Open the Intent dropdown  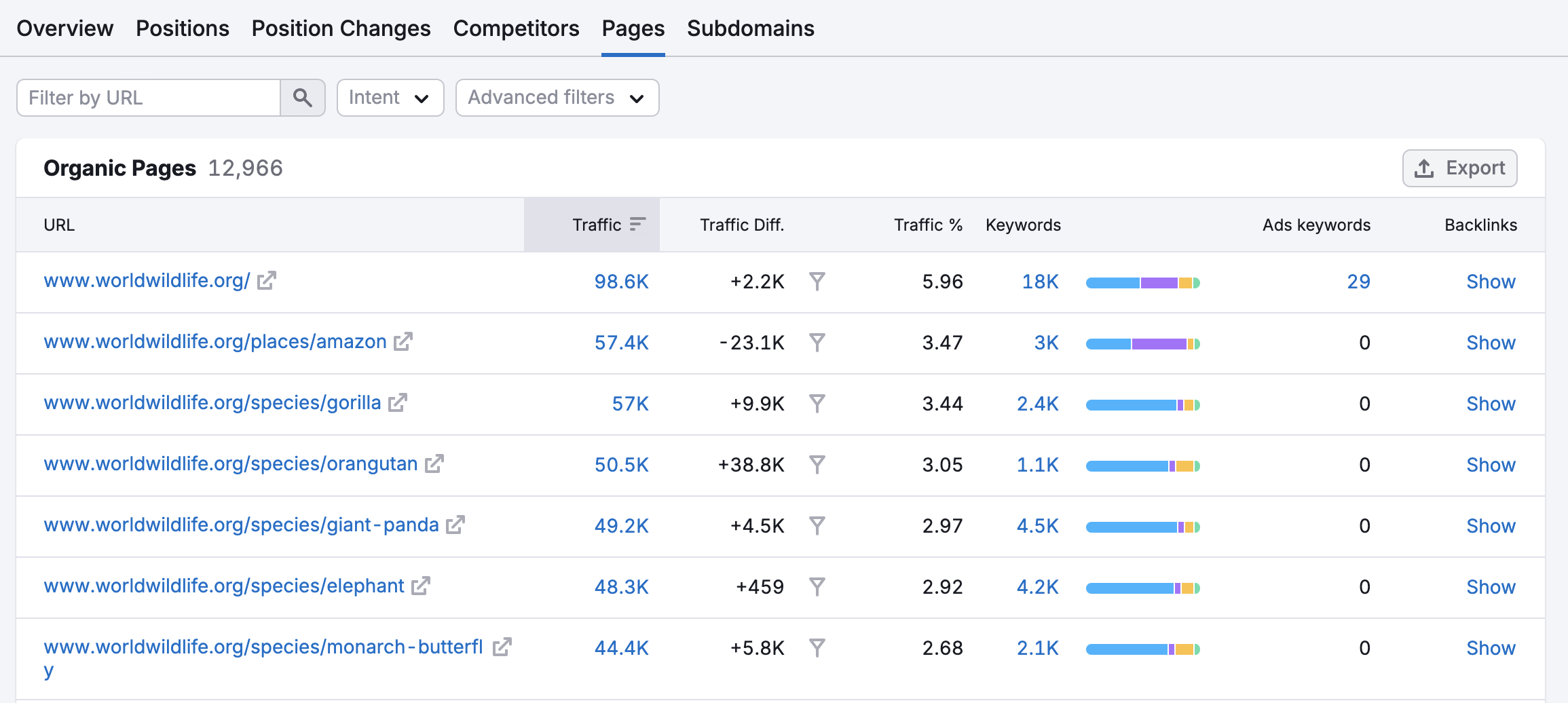(x=390, y=98)
